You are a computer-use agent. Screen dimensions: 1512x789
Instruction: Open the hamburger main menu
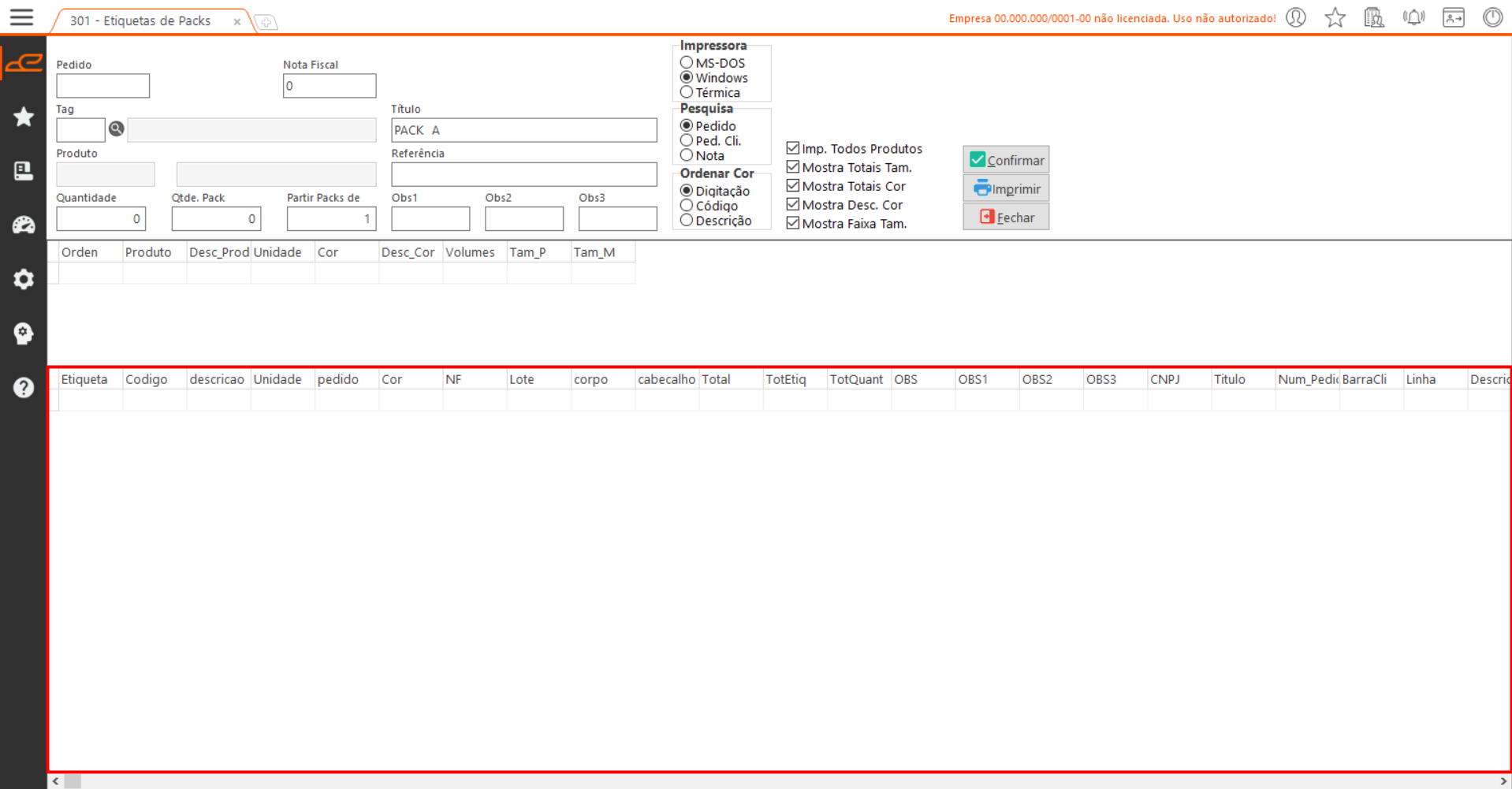[21, 17]
